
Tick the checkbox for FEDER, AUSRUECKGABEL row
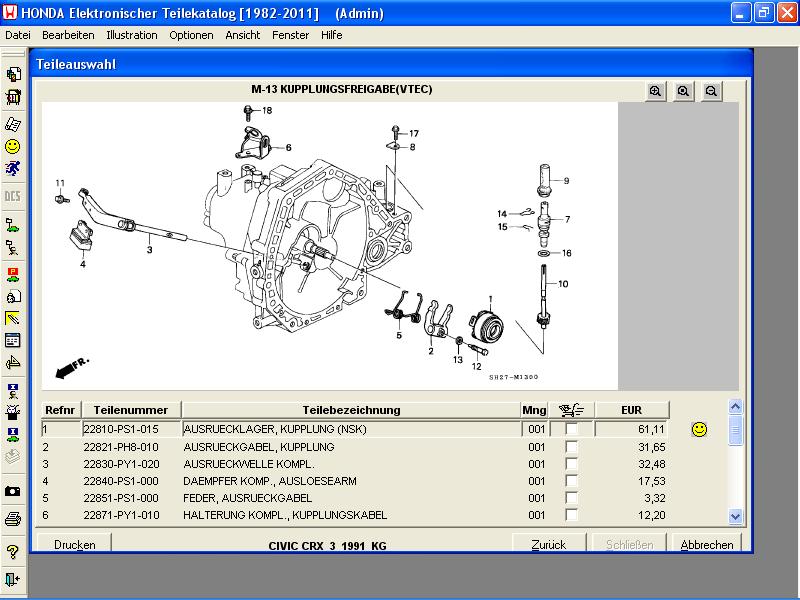point(571,498)
